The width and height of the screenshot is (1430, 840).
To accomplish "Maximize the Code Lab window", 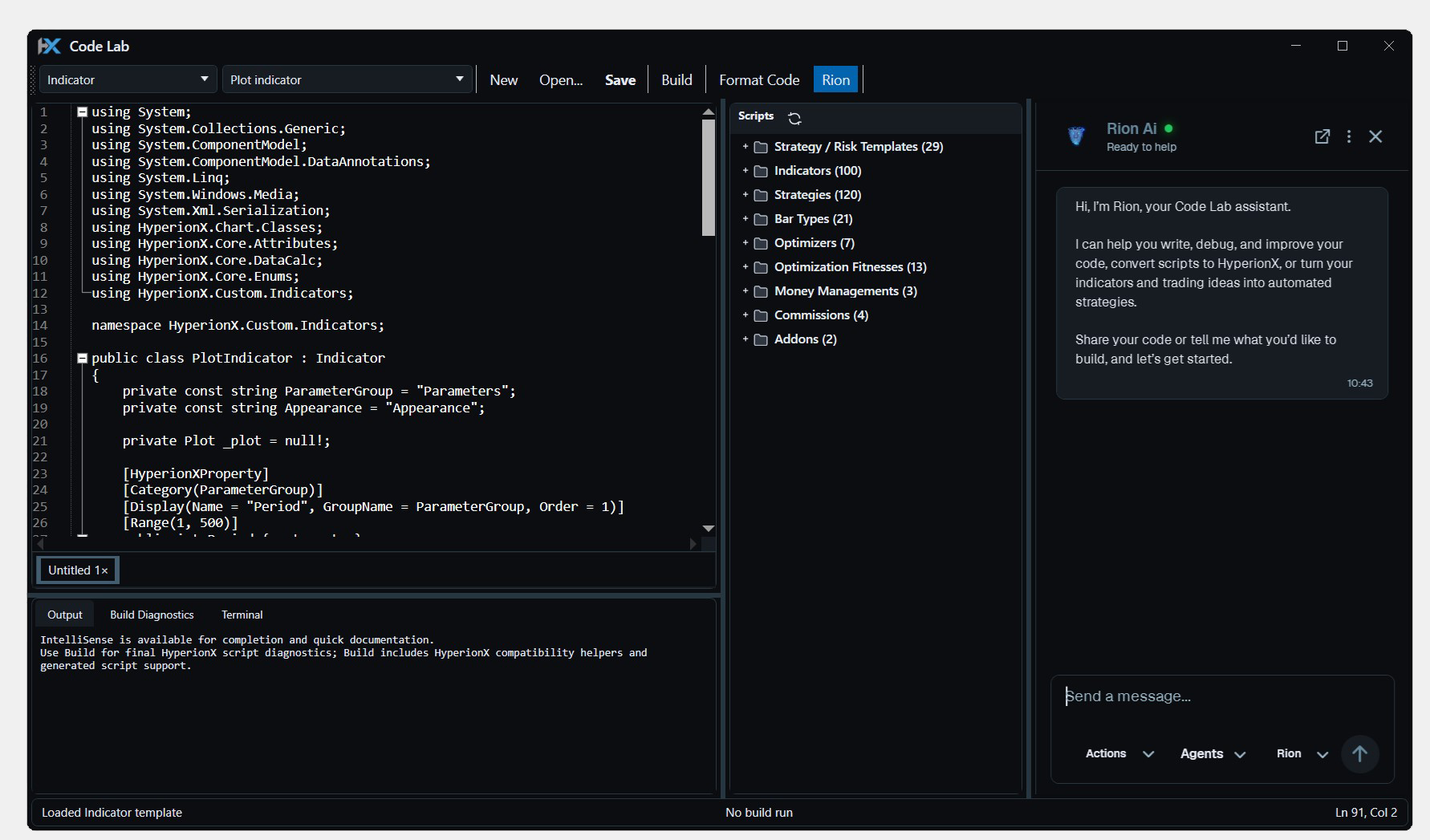I will point(1343,46).
